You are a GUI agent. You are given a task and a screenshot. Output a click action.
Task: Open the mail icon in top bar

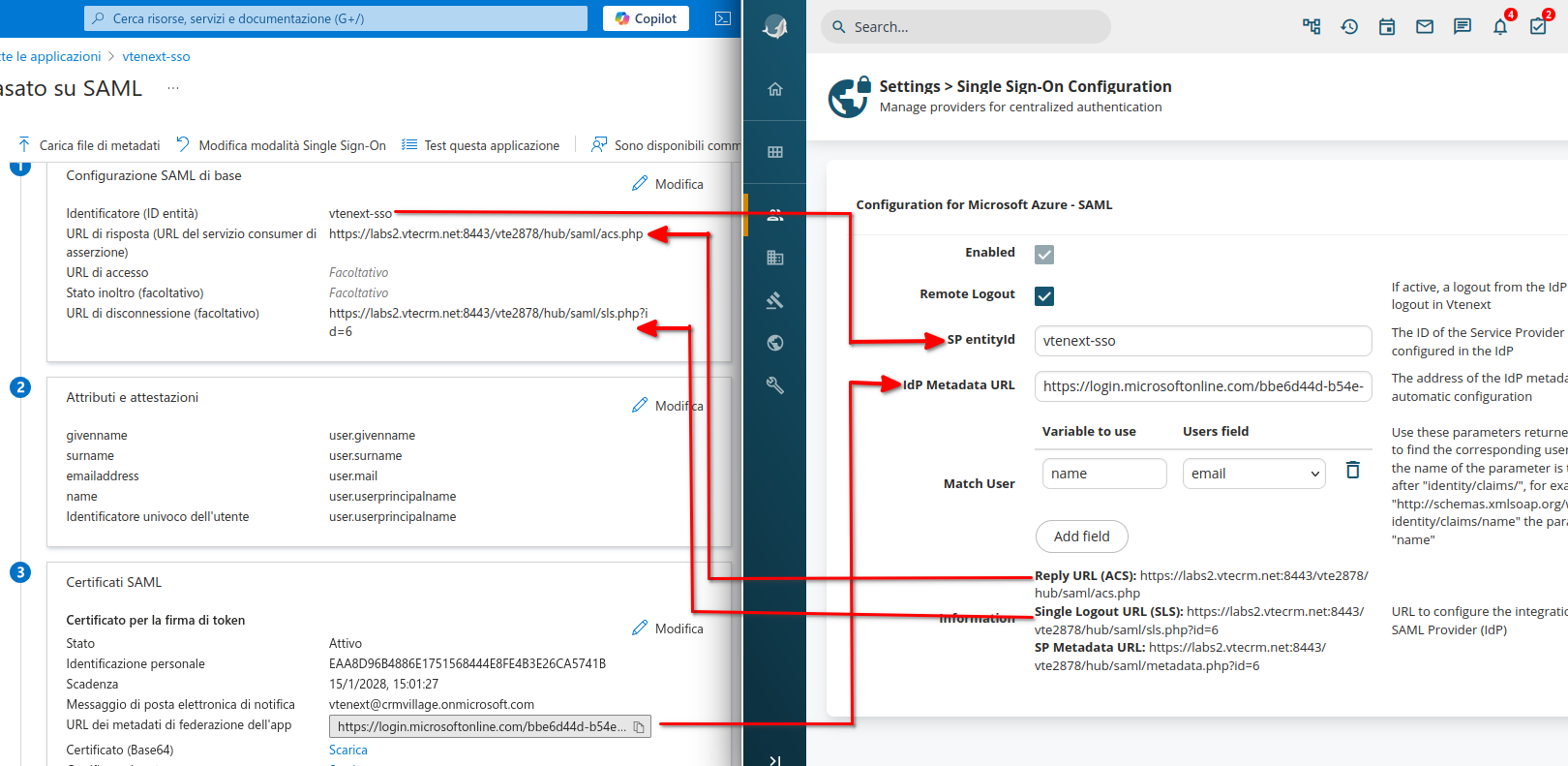(x=1425, y=27)
